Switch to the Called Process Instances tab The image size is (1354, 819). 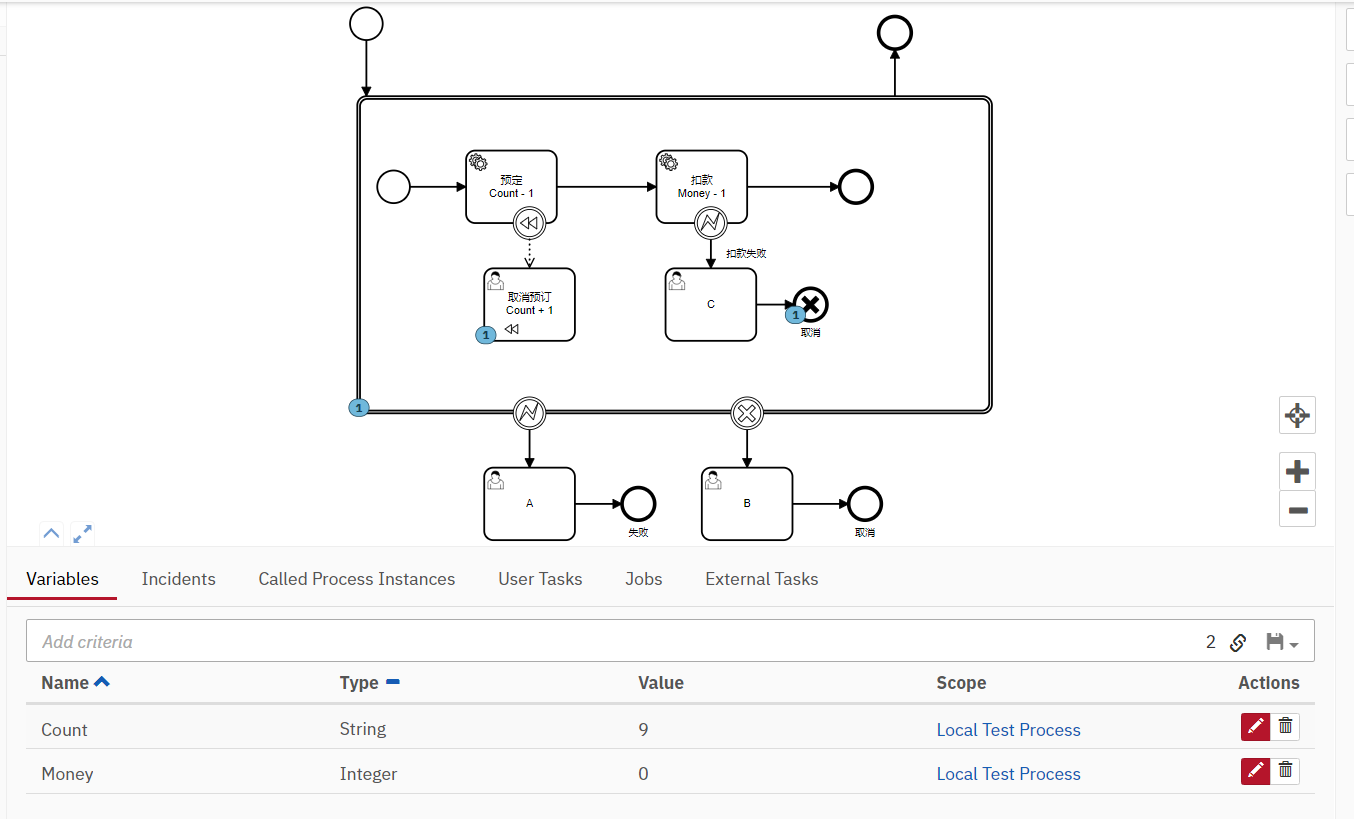coord(356,578)
